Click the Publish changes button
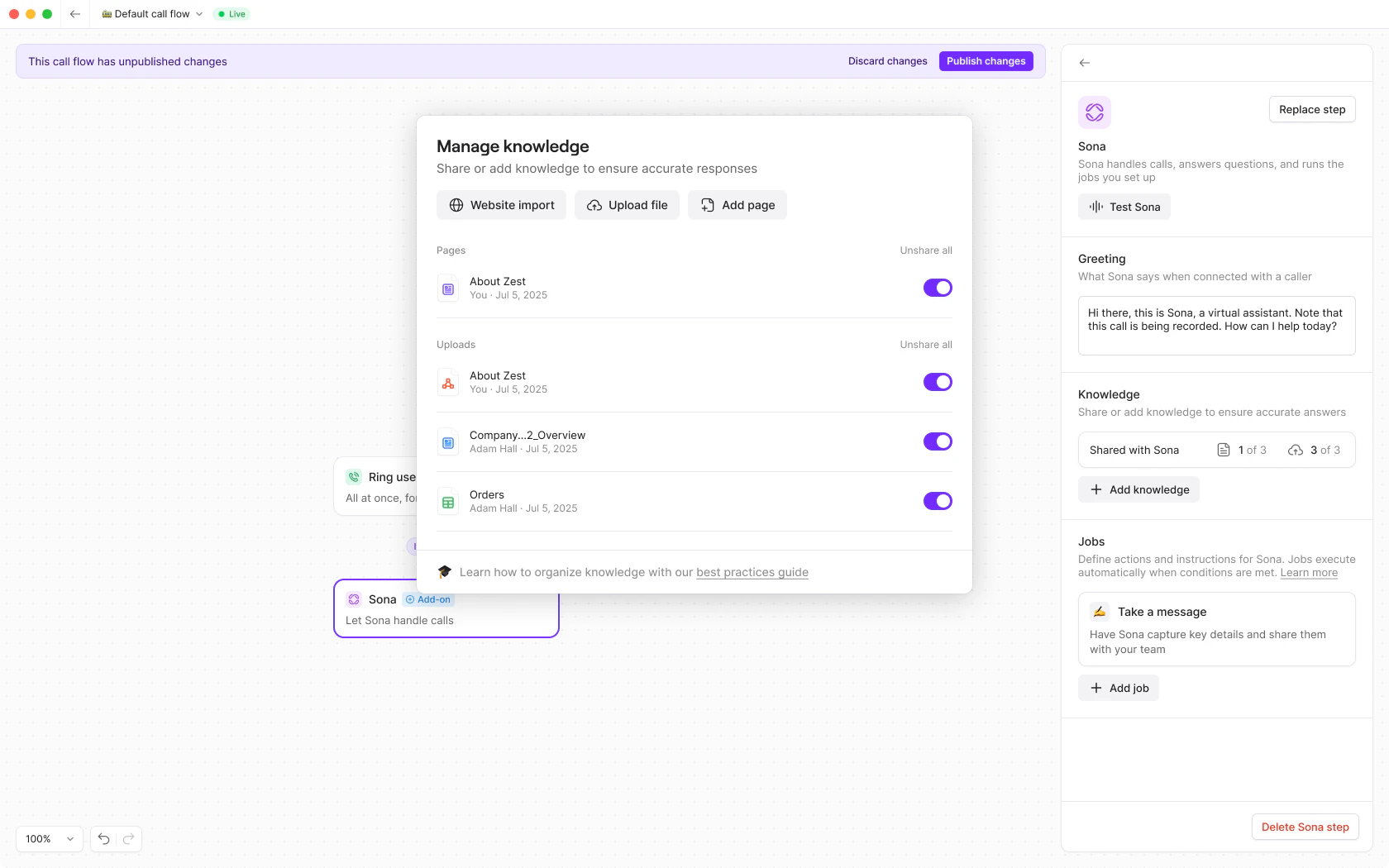The image size is (1389, 868). coord(986,60)
